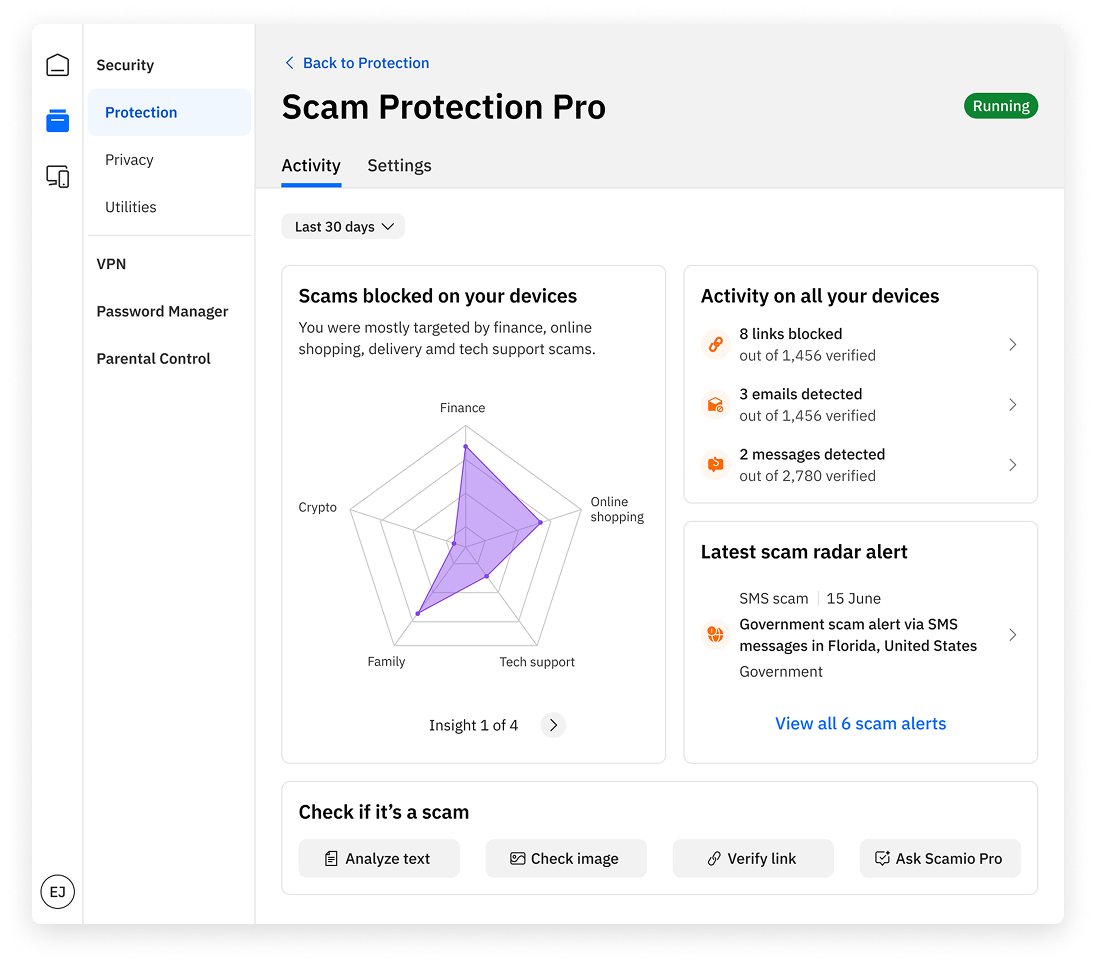Open Password Manager
This screenshot has width=1096, height=964.
tap(162, 312)
